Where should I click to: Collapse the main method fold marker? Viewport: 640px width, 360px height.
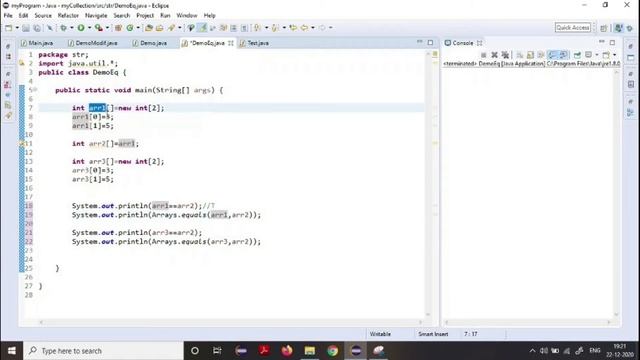point(35,90)
